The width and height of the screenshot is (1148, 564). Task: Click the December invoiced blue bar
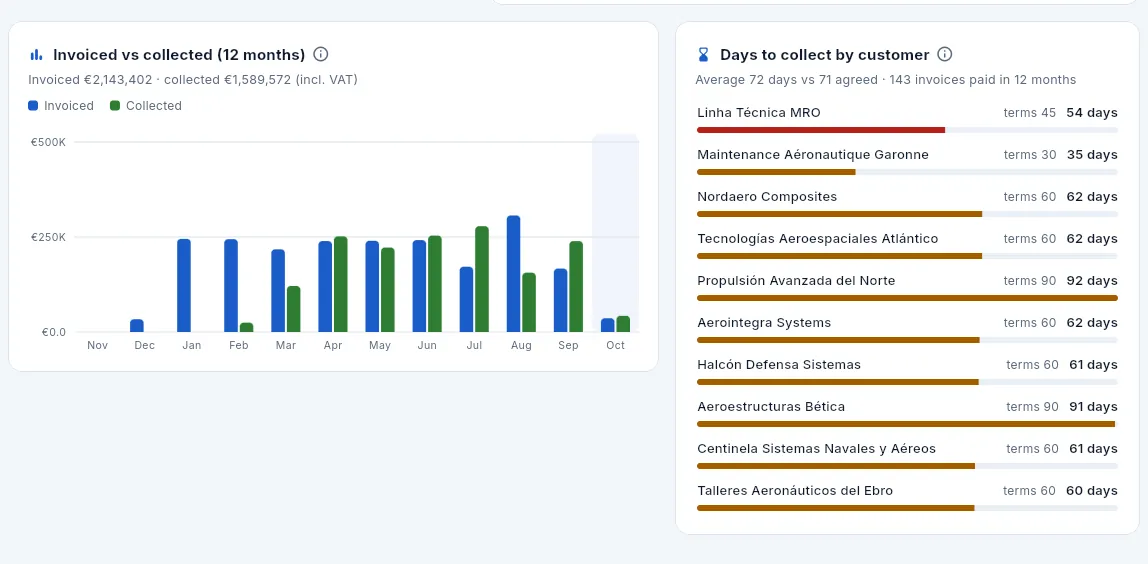coord(137,326)
